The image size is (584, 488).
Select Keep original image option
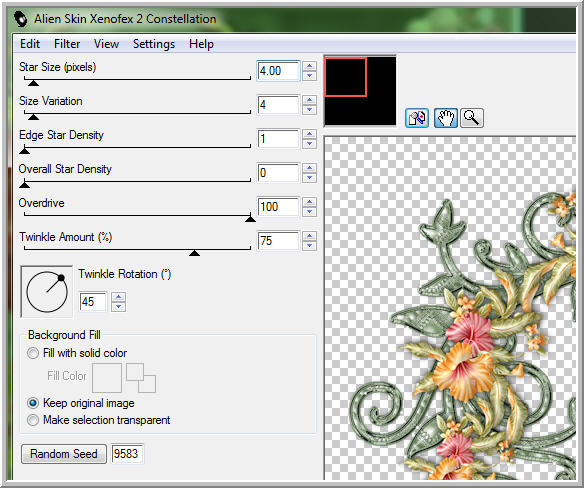click(x=33, y=403)
